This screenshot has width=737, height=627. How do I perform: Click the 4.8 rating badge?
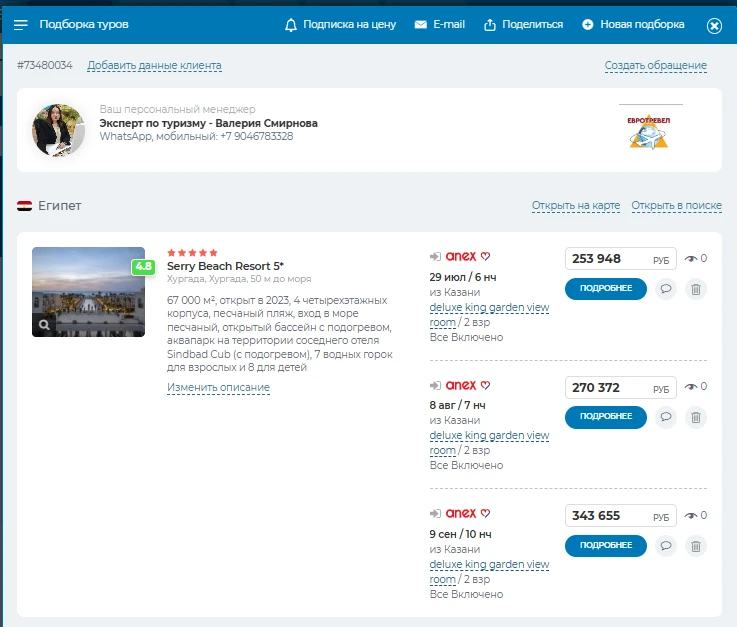click(x=143, y=266)
